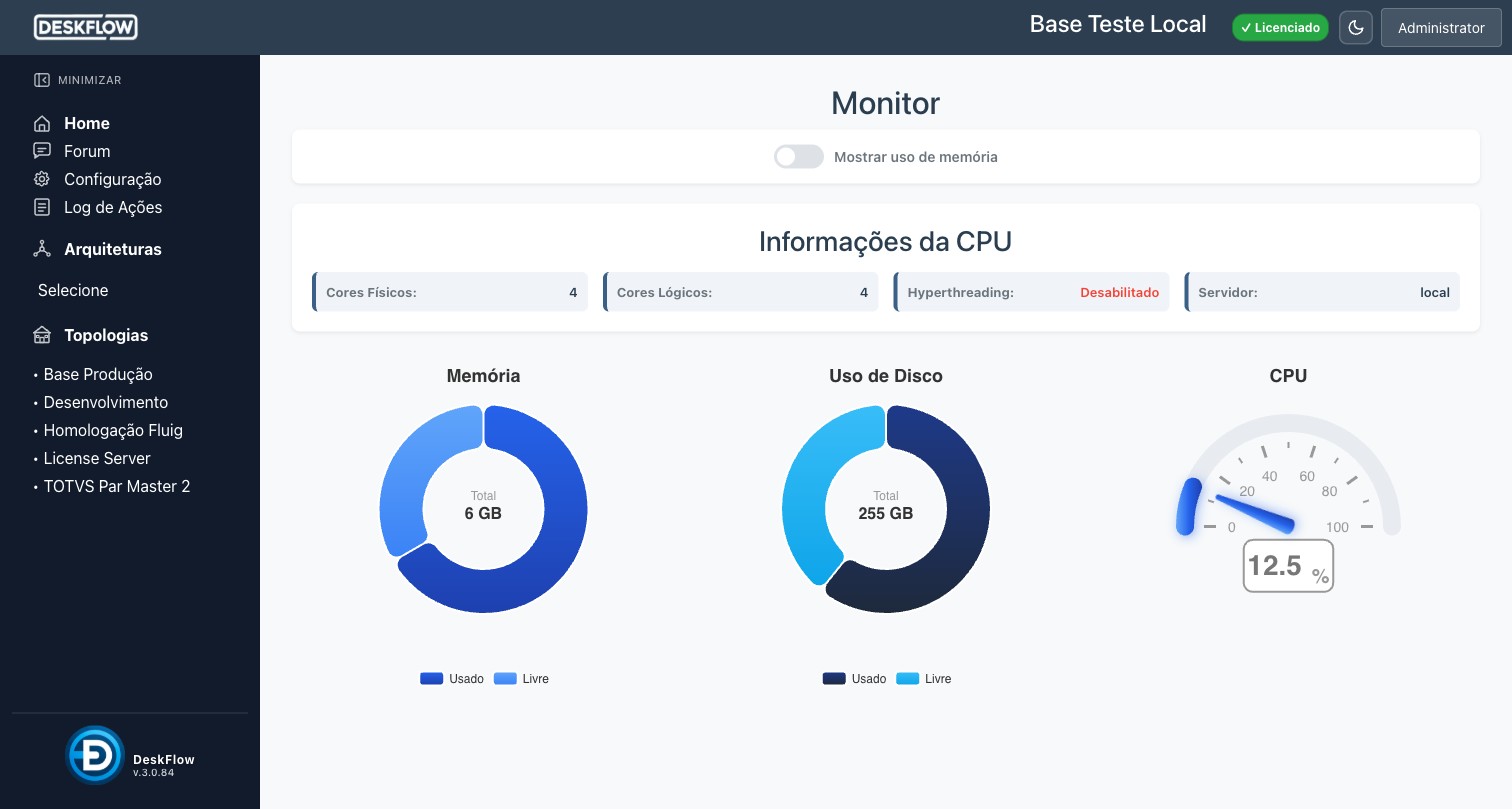This screenshot has width=1512, height=809.
Task: Click the Hyperthreading label
Action: click(960, 293)
